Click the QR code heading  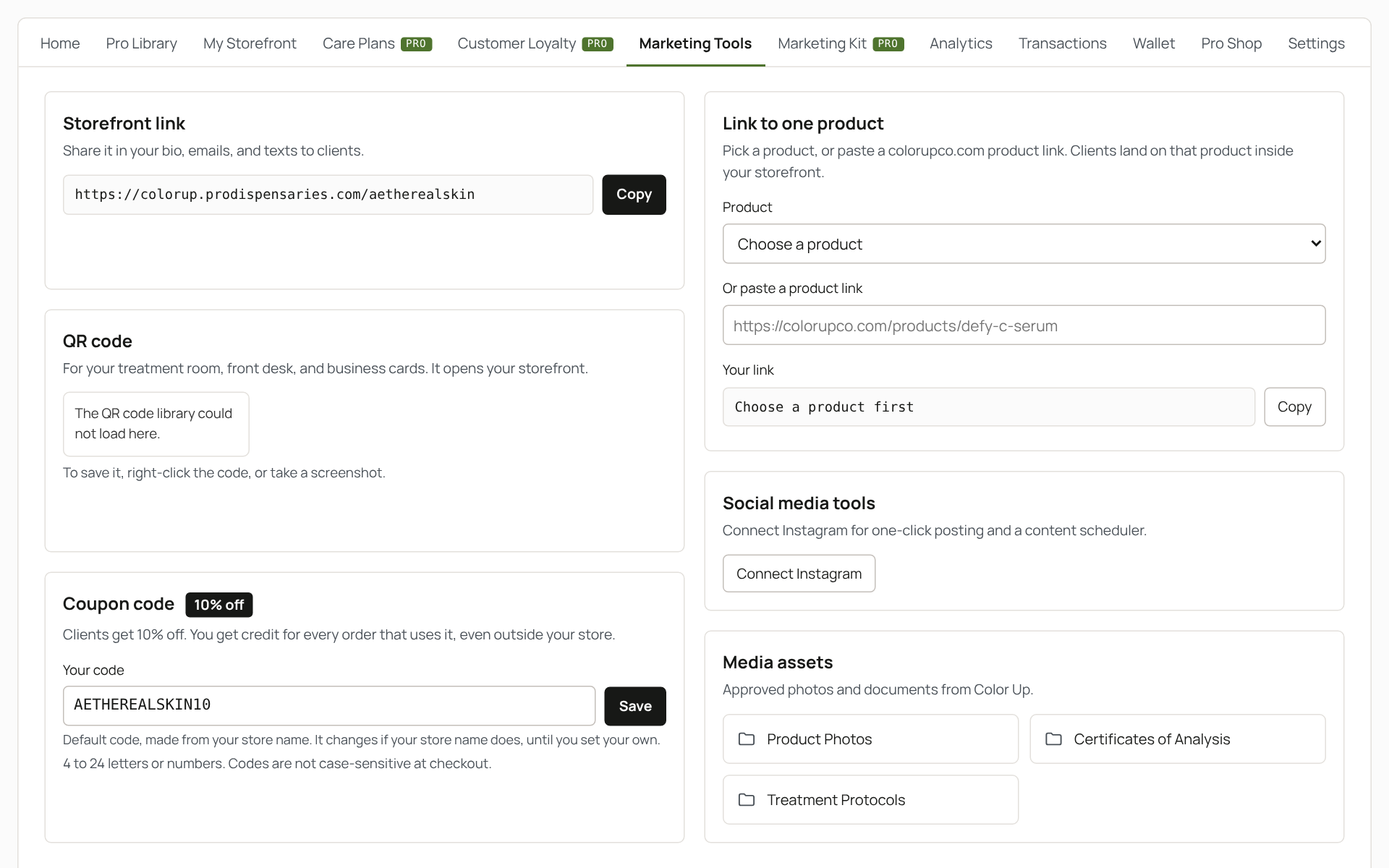point(98,341)
